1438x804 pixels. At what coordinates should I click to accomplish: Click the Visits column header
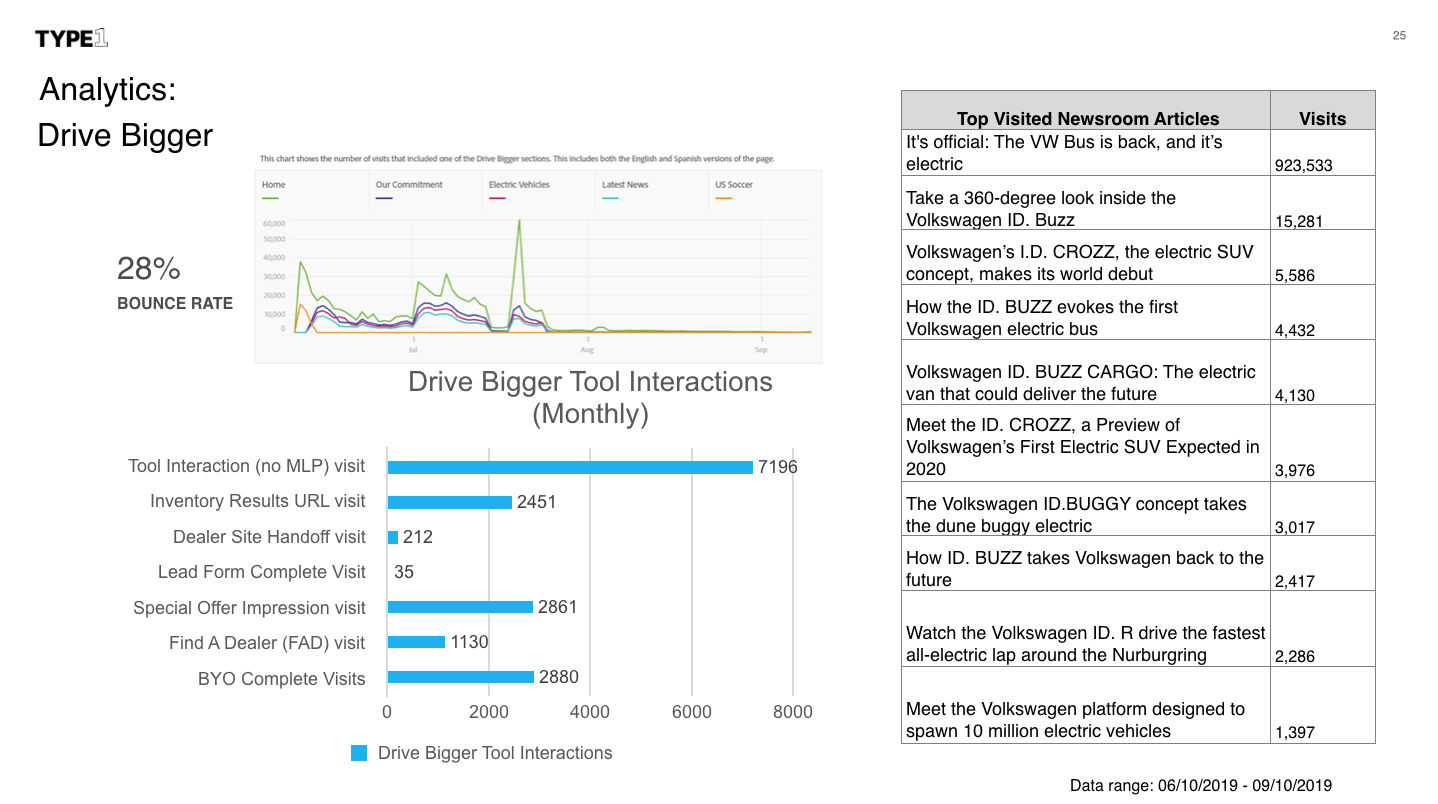(x=1322, y=118)
